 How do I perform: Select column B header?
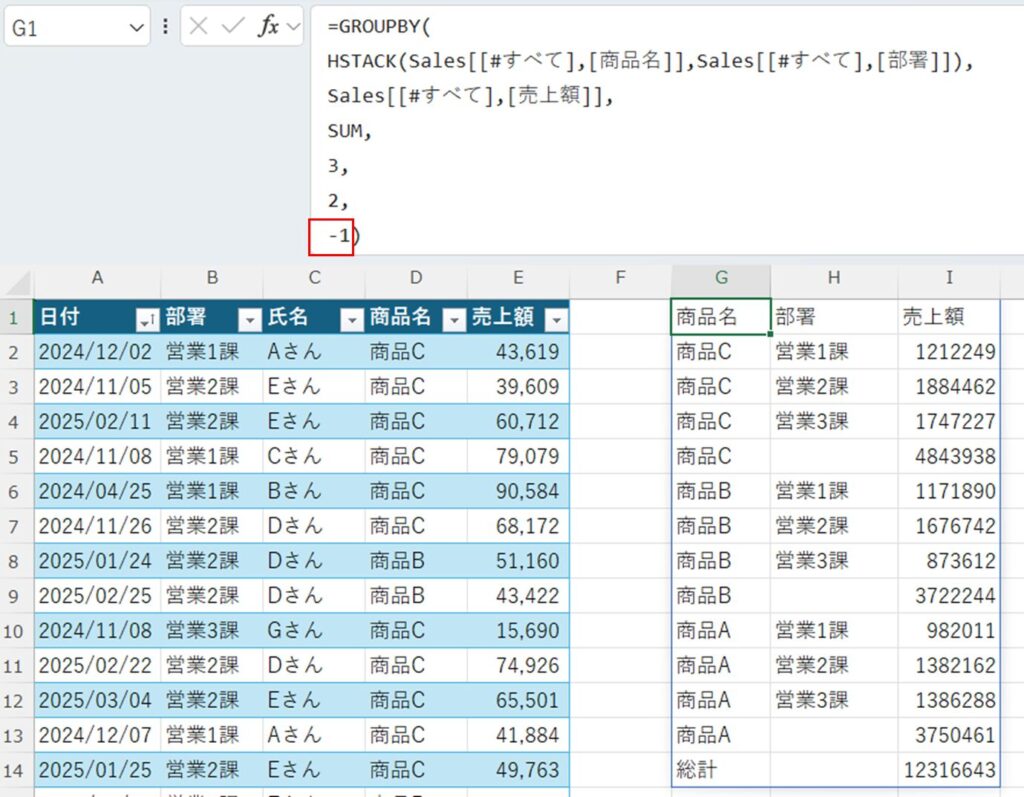point(212,278)
